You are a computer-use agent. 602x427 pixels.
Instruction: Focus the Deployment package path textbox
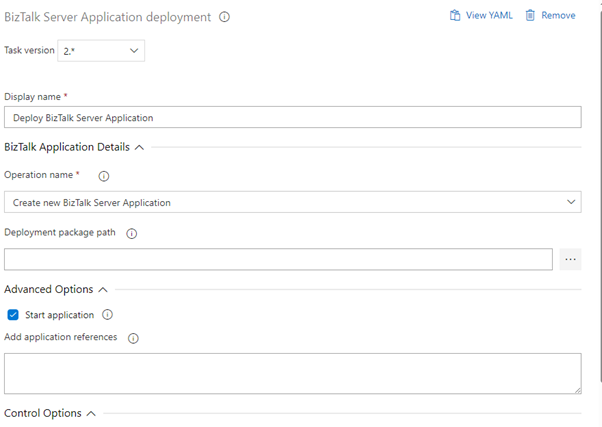tap(278, 260)
